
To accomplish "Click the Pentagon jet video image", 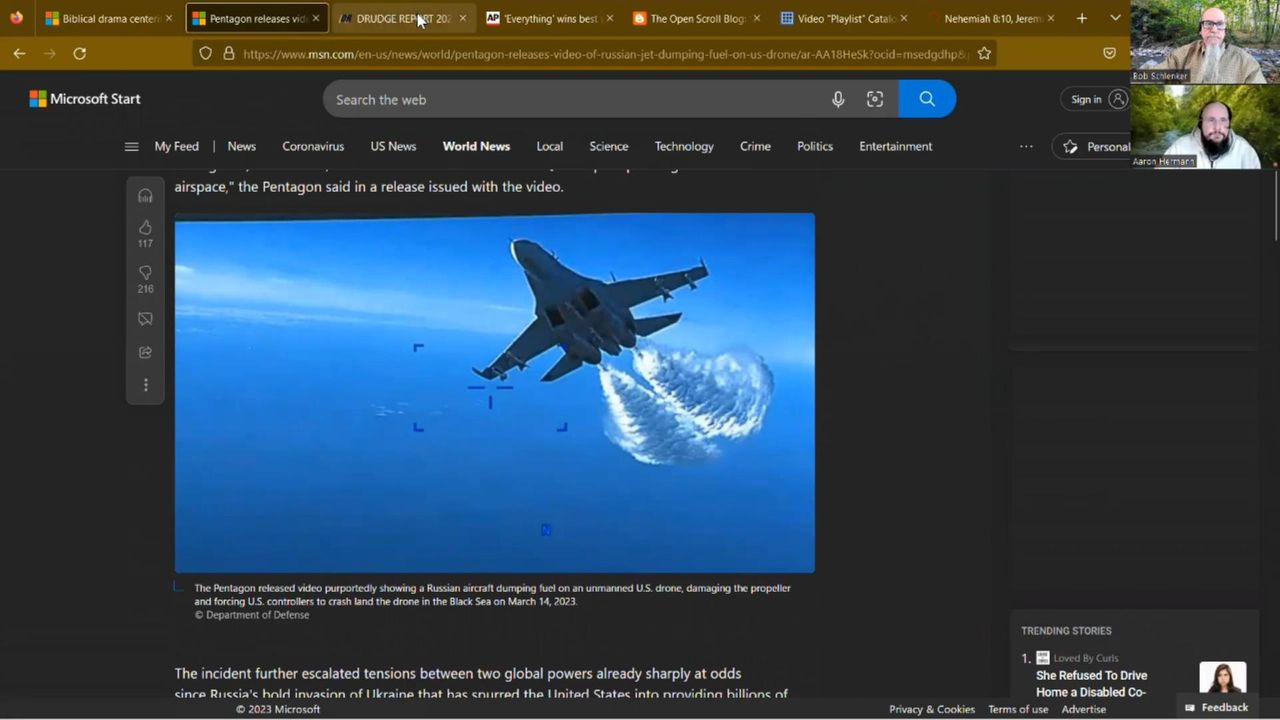I will pos(494,392).
